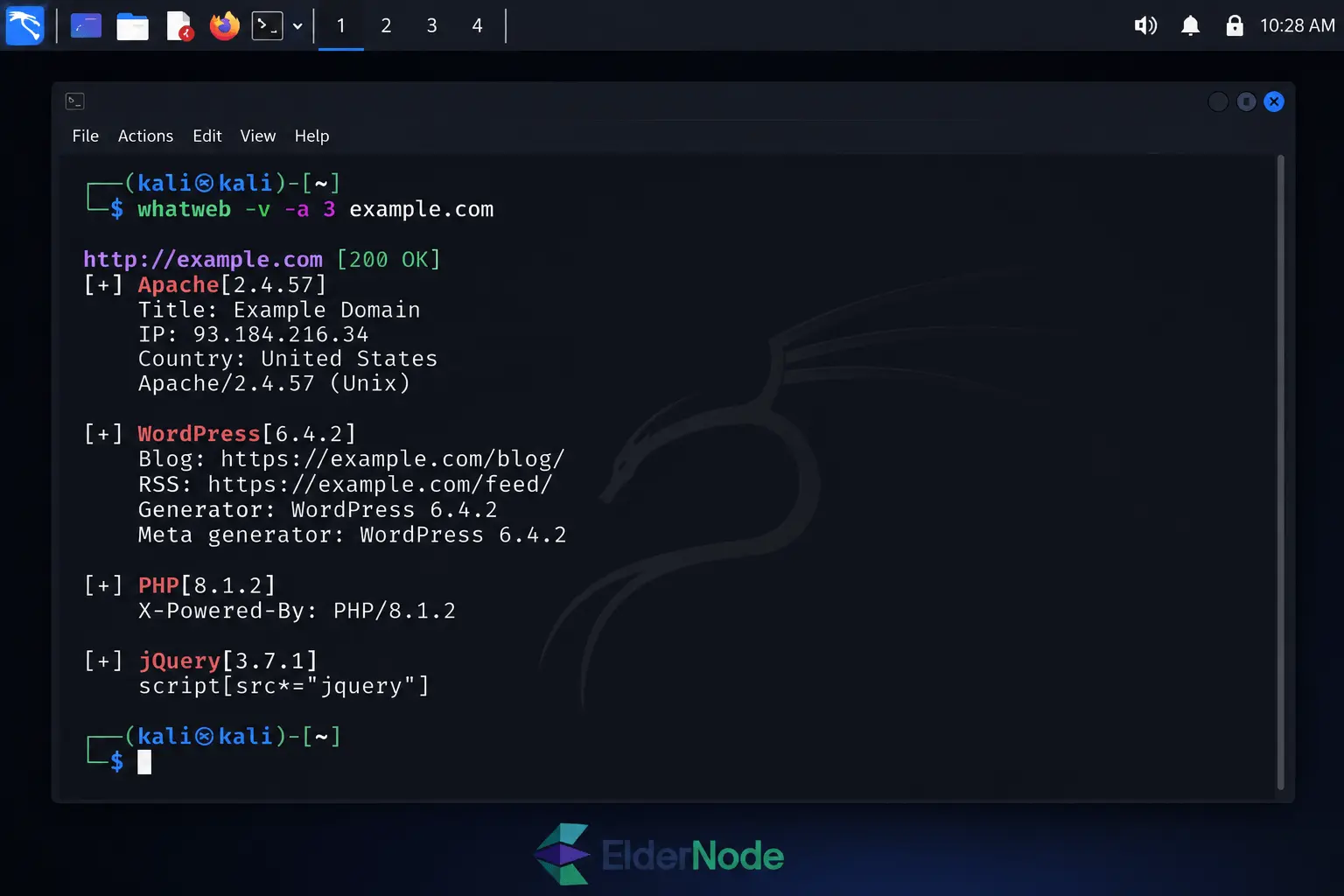Click the terminal vertical scrollbar

[x=1281, y=472]
